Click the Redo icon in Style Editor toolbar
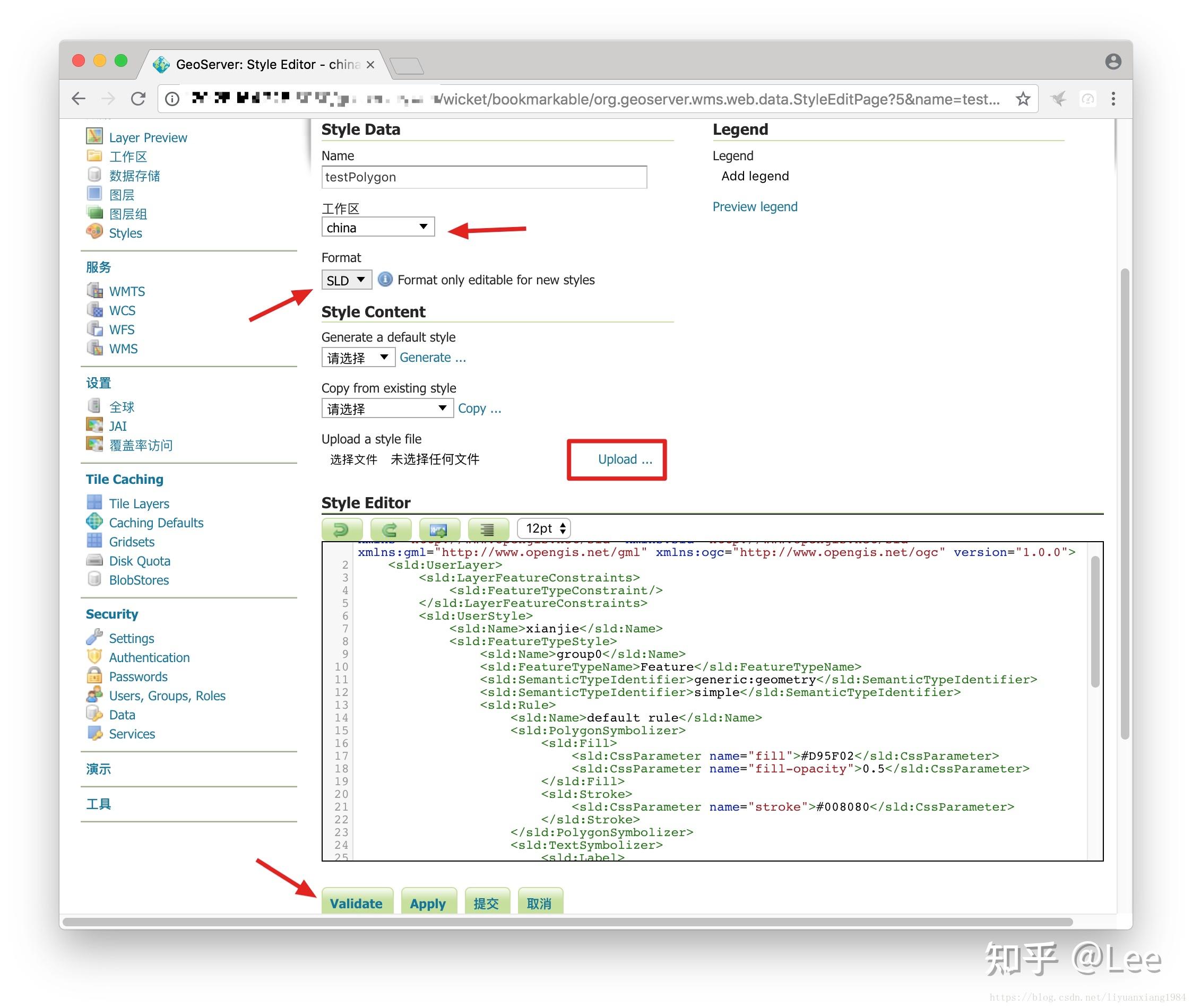Screen dimensions: 1192x1008 click(390, 528)
